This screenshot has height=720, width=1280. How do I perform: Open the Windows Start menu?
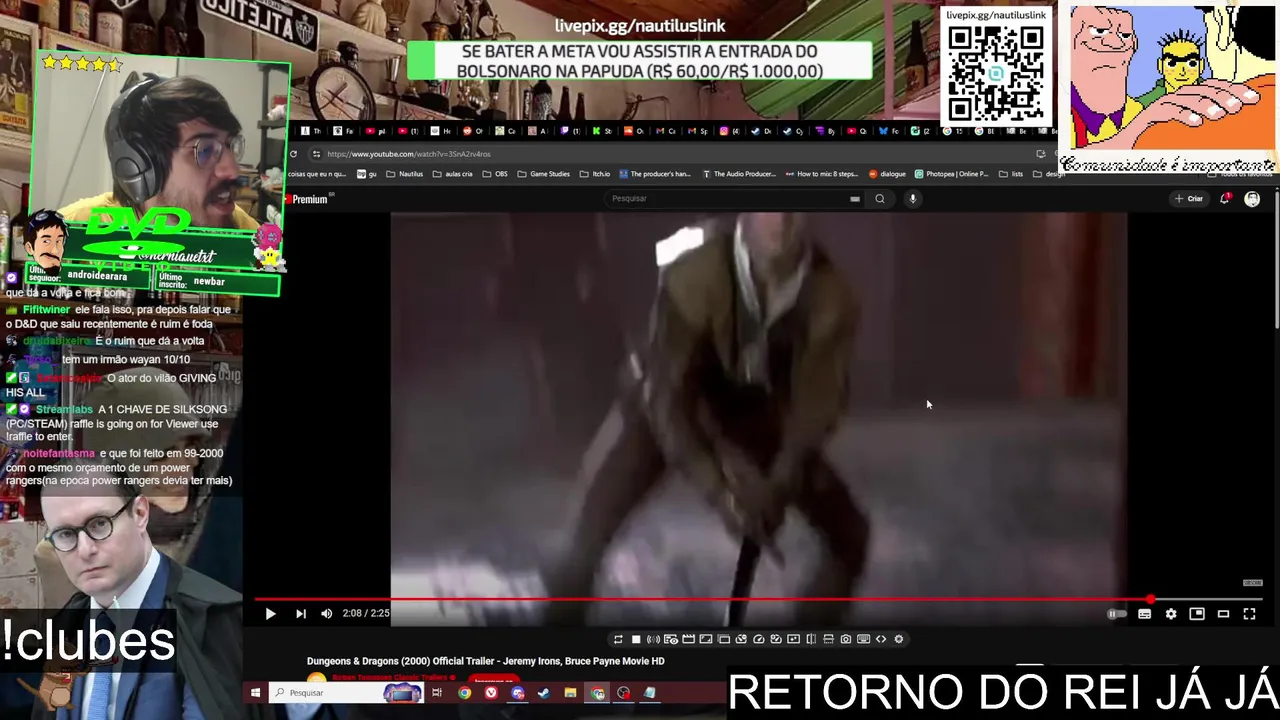[x=255, y=692]
